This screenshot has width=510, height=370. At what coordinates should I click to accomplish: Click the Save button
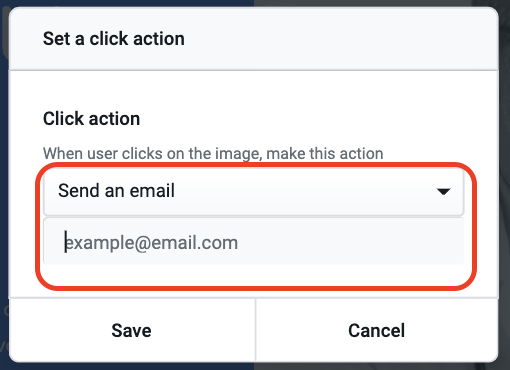tap(132, 330)
